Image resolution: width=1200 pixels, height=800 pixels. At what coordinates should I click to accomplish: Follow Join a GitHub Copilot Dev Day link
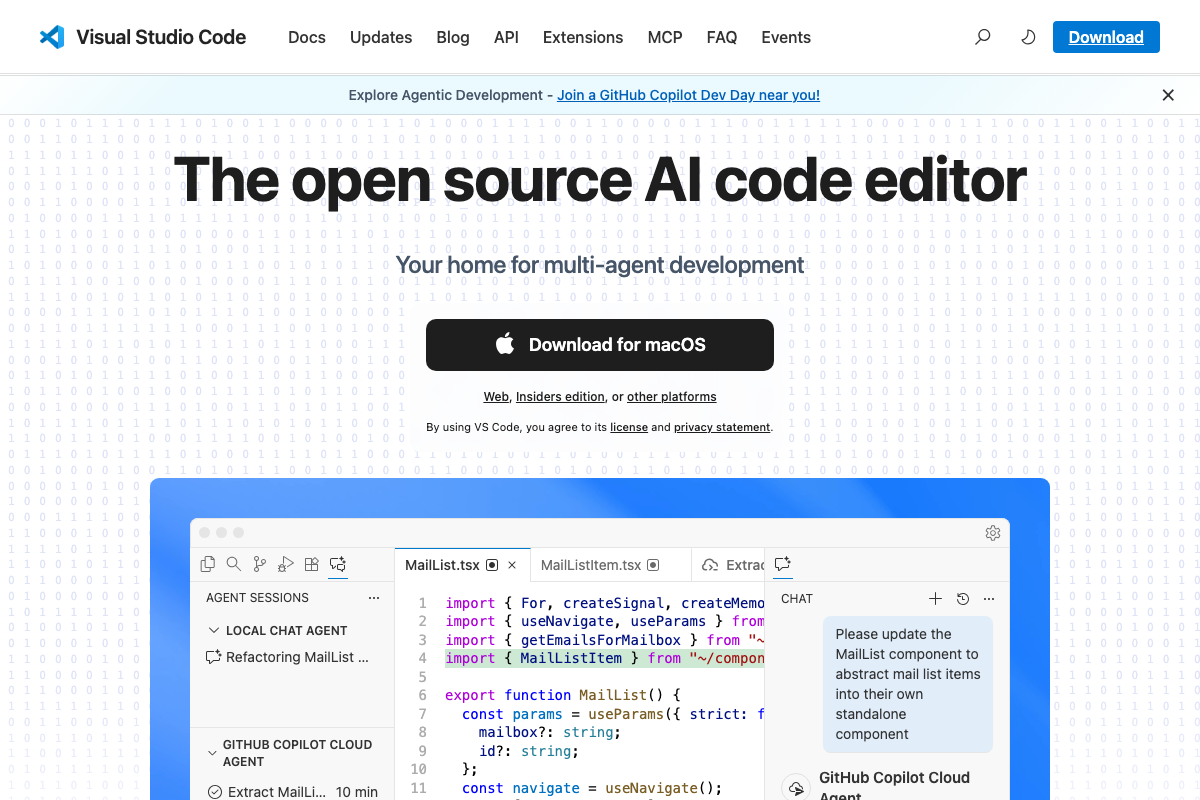click(x=688, y=95)
